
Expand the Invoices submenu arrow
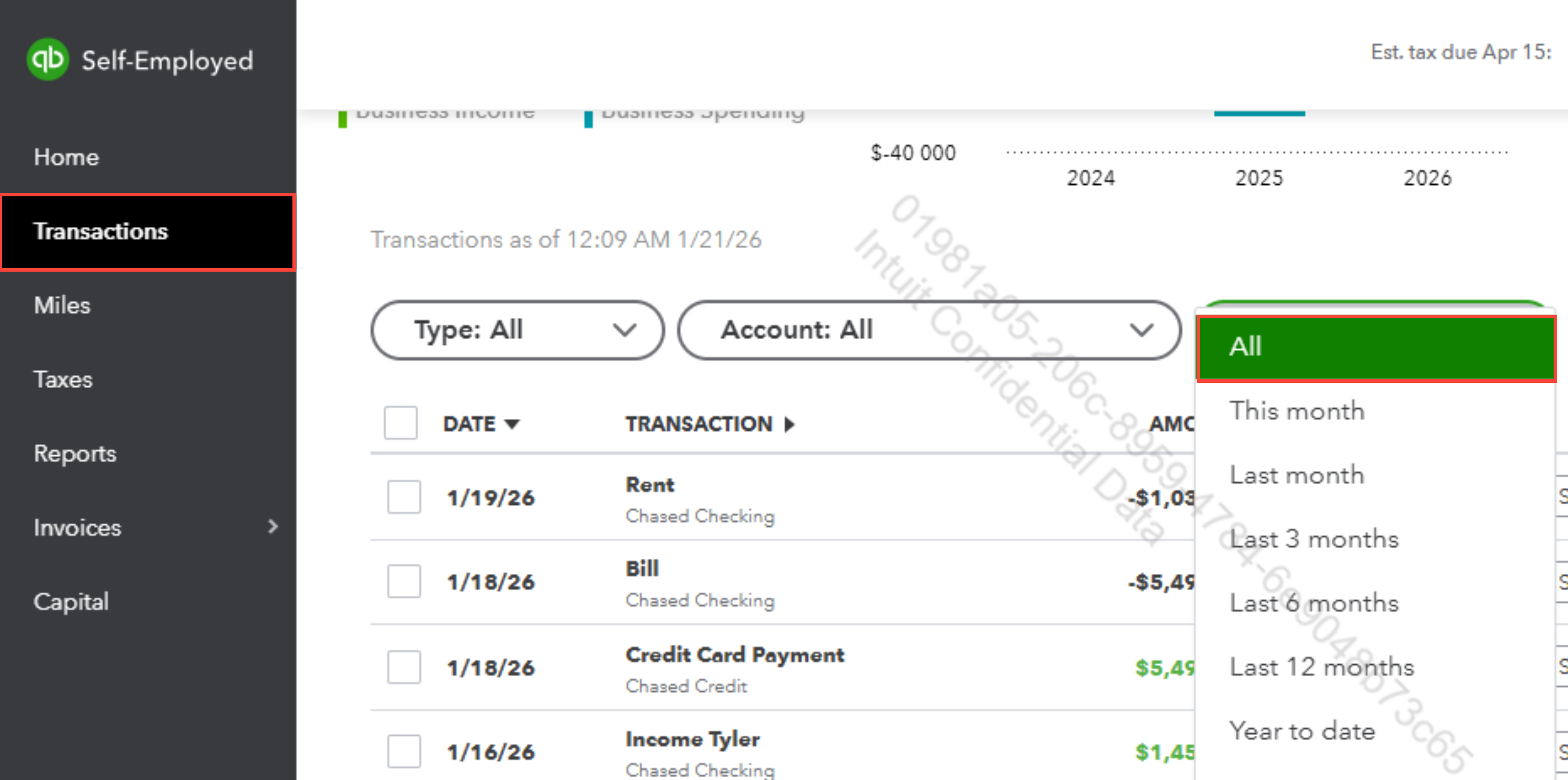[x=273, y=526]
